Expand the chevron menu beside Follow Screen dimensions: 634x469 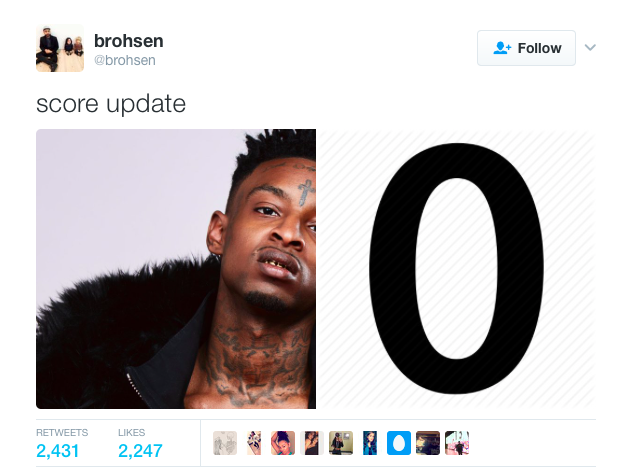pyautogui.click(x=590, y=48)
